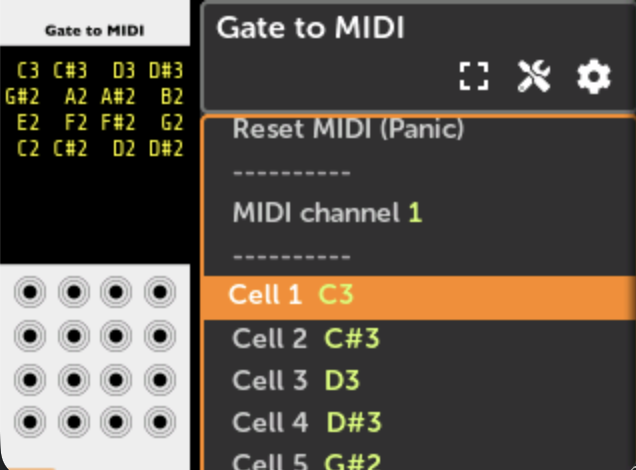
Task: Click the last jack in the bottom row
Action: point(160,422)
